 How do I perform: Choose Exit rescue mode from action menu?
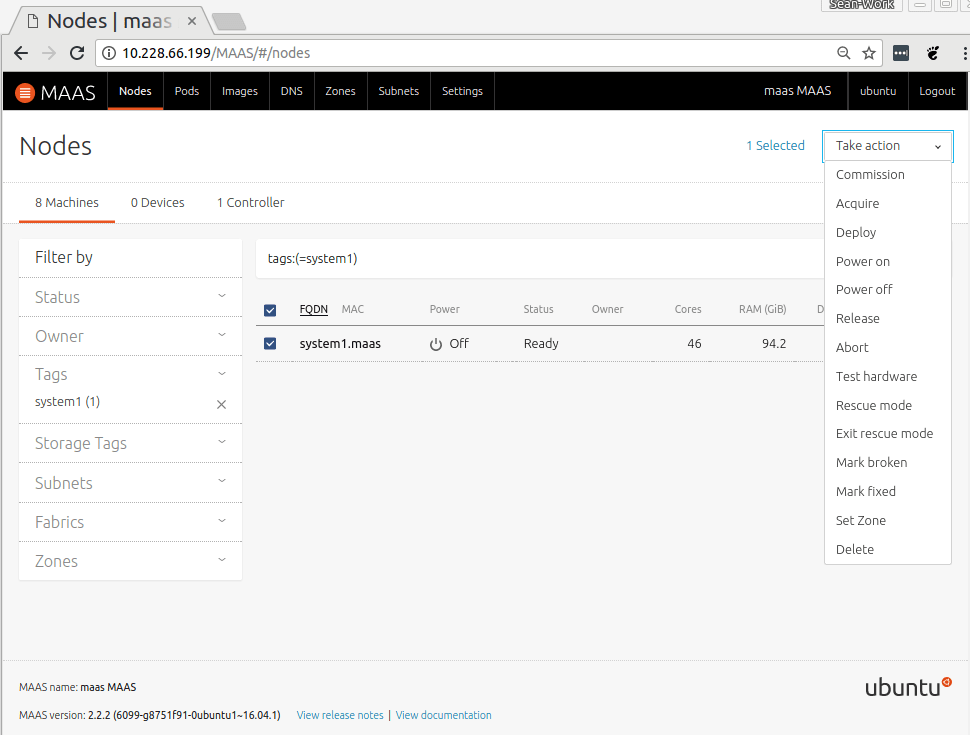tap(888, 434)
